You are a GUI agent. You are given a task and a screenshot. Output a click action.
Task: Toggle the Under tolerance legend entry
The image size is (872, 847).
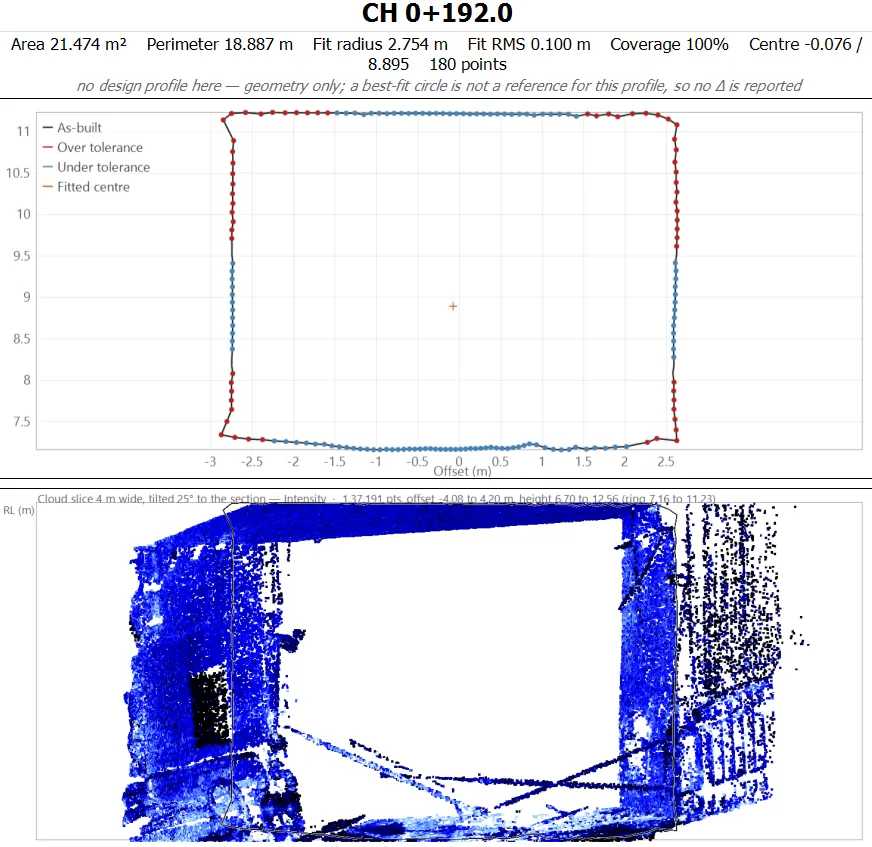[97, 167]
